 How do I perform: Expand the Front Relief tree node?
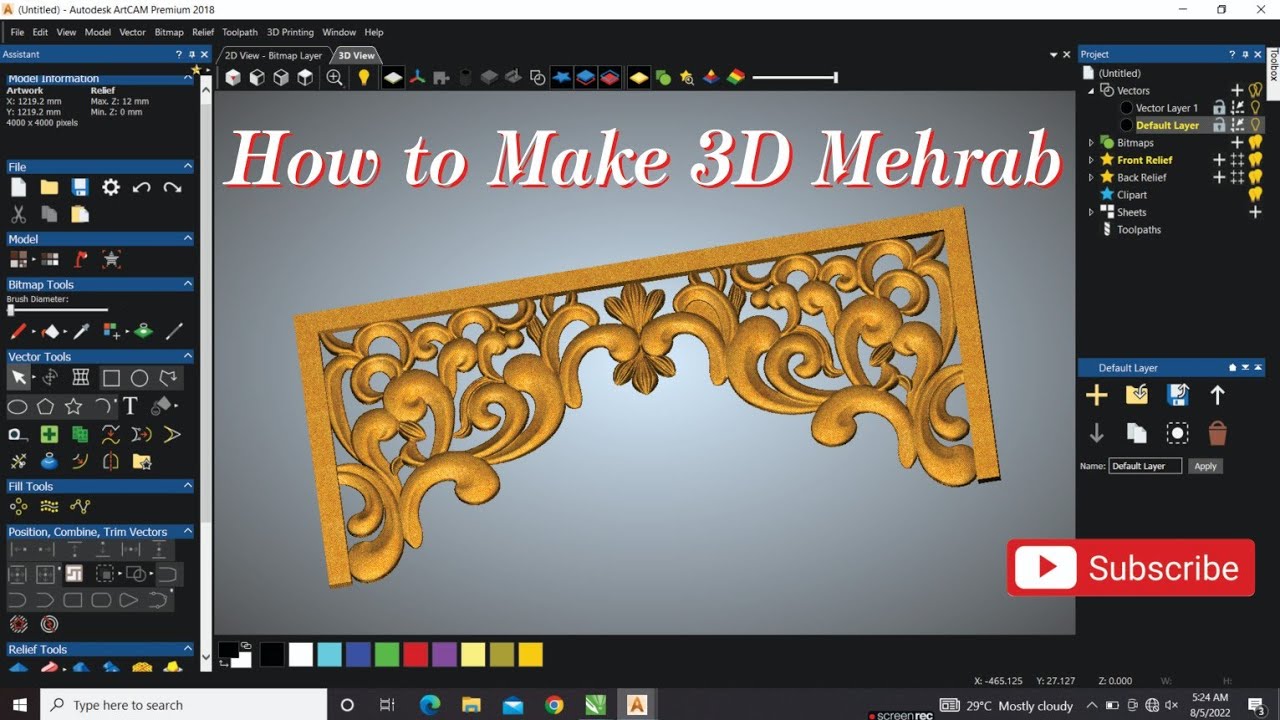tap(1091, 160)
